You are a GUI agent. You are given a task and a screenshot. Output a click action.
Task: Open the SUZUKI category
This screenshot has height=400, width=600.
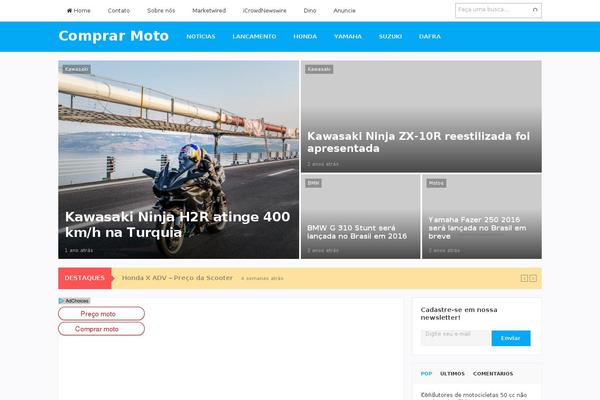(x=390, y=36)
